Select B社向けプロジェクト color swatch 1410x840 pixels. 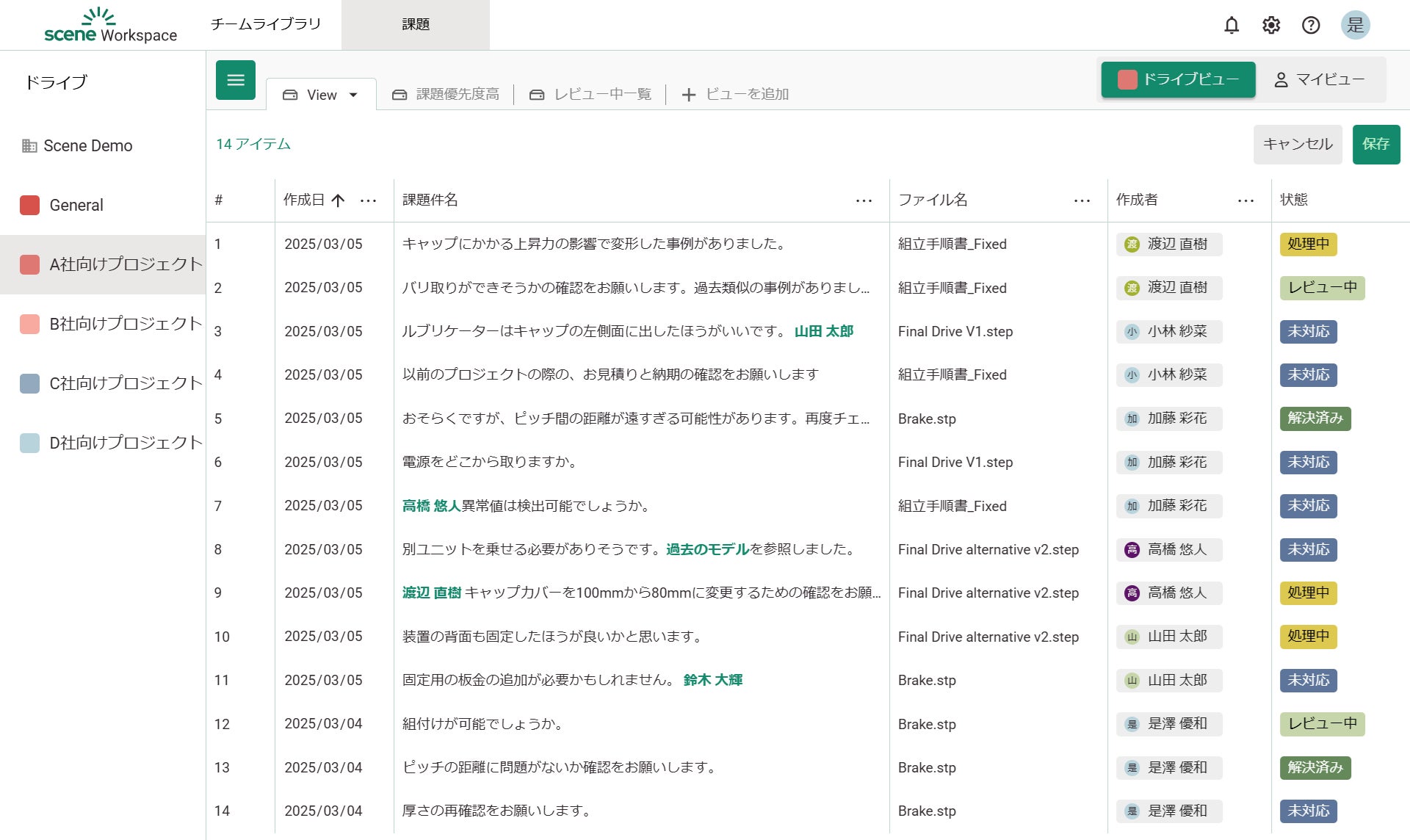[x=29, y=324]
